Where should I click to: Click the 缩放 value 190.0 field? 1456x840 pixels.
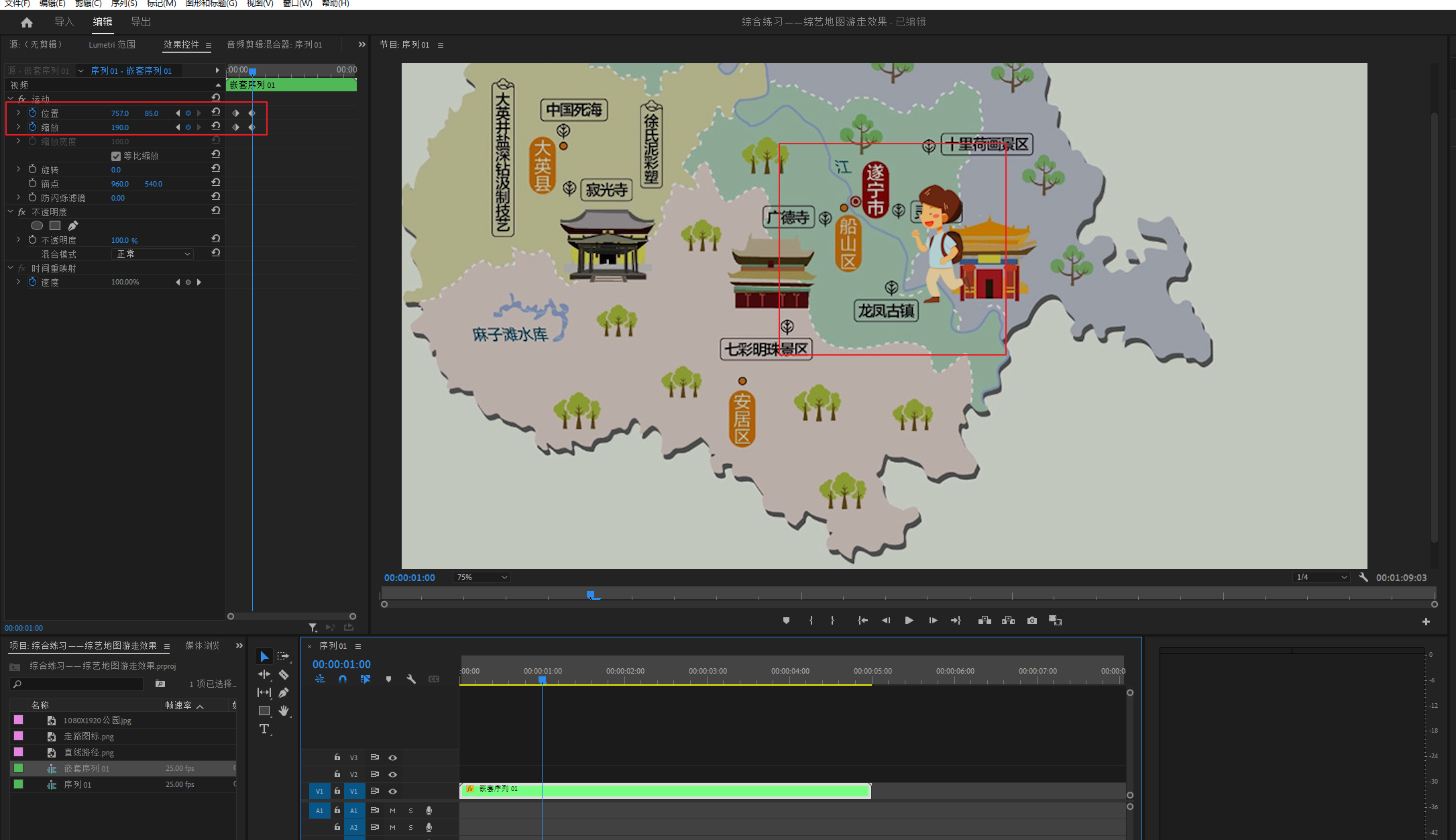click(120, 127)
